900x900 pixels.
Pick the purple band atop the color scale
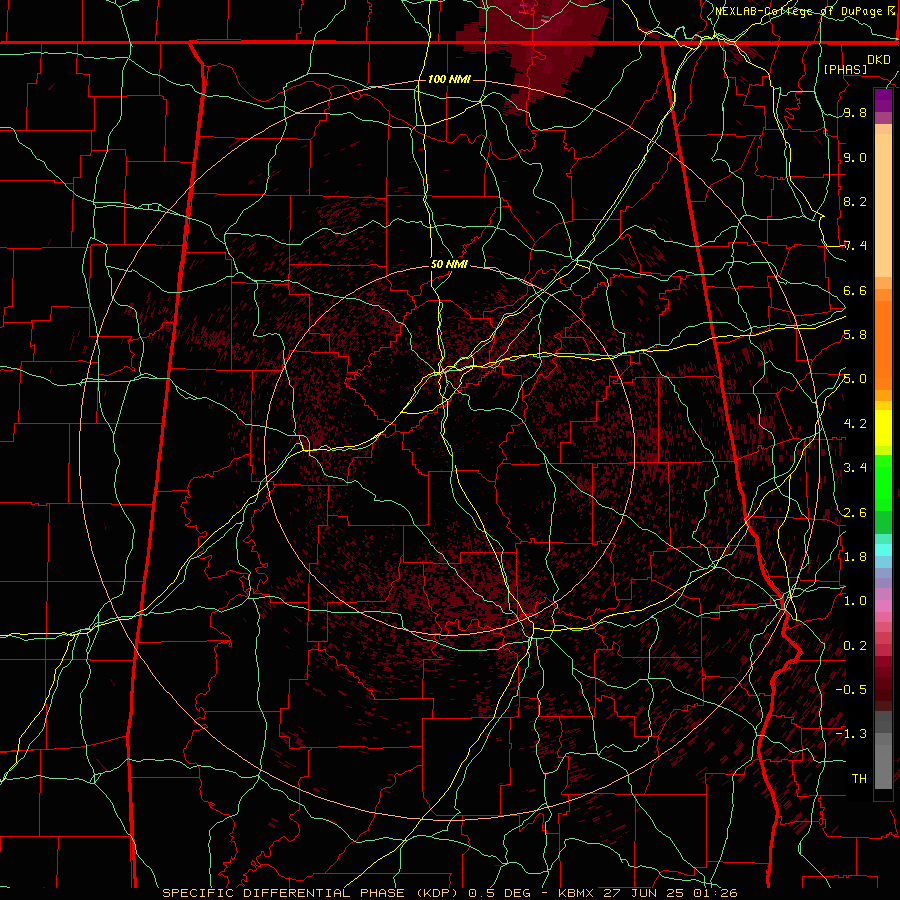click(x=883, y=101)
